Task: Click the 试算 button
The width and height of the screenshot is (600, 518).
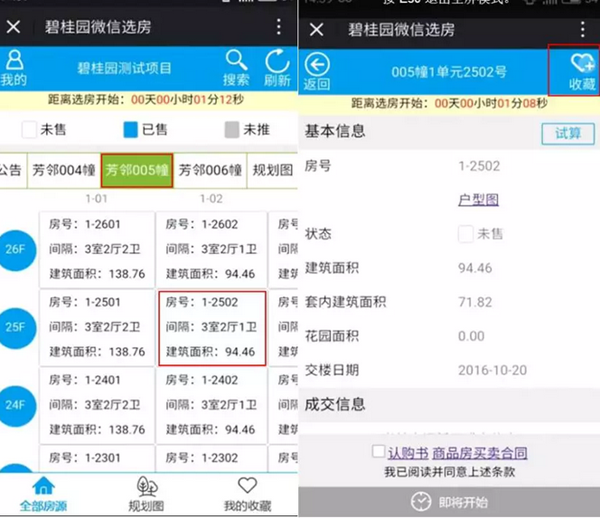Action: (x=568, y=134)
